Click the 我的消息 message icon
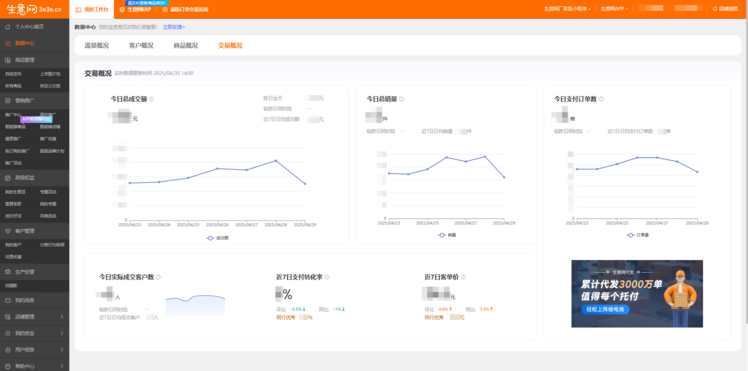 [x=8, y=300]
